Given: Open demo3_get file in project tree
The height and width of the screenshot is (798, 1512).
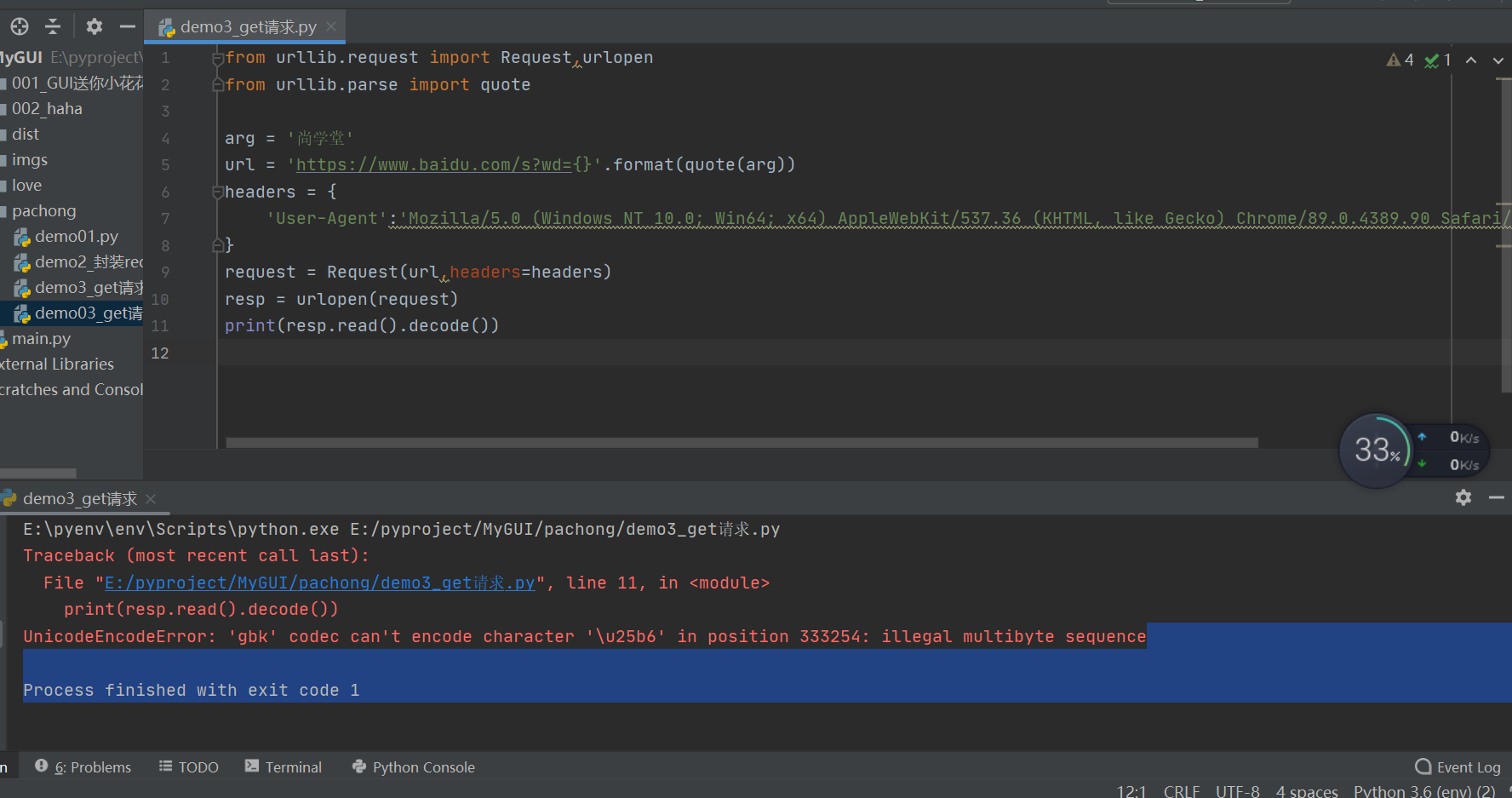Looking at the screenshot, I should [x=78, y=287].
